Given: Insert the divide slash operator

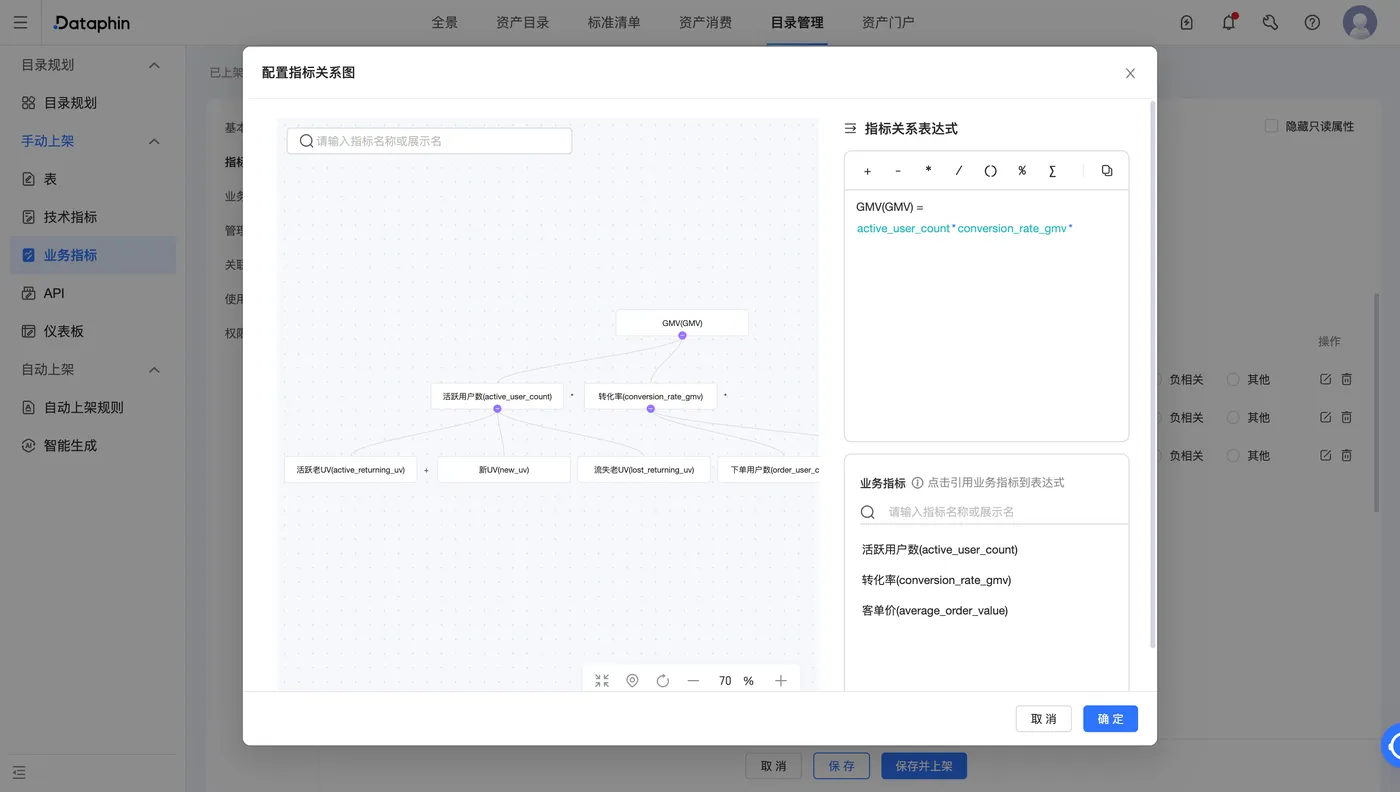Looking at the screenshot, I should [959, 171].
